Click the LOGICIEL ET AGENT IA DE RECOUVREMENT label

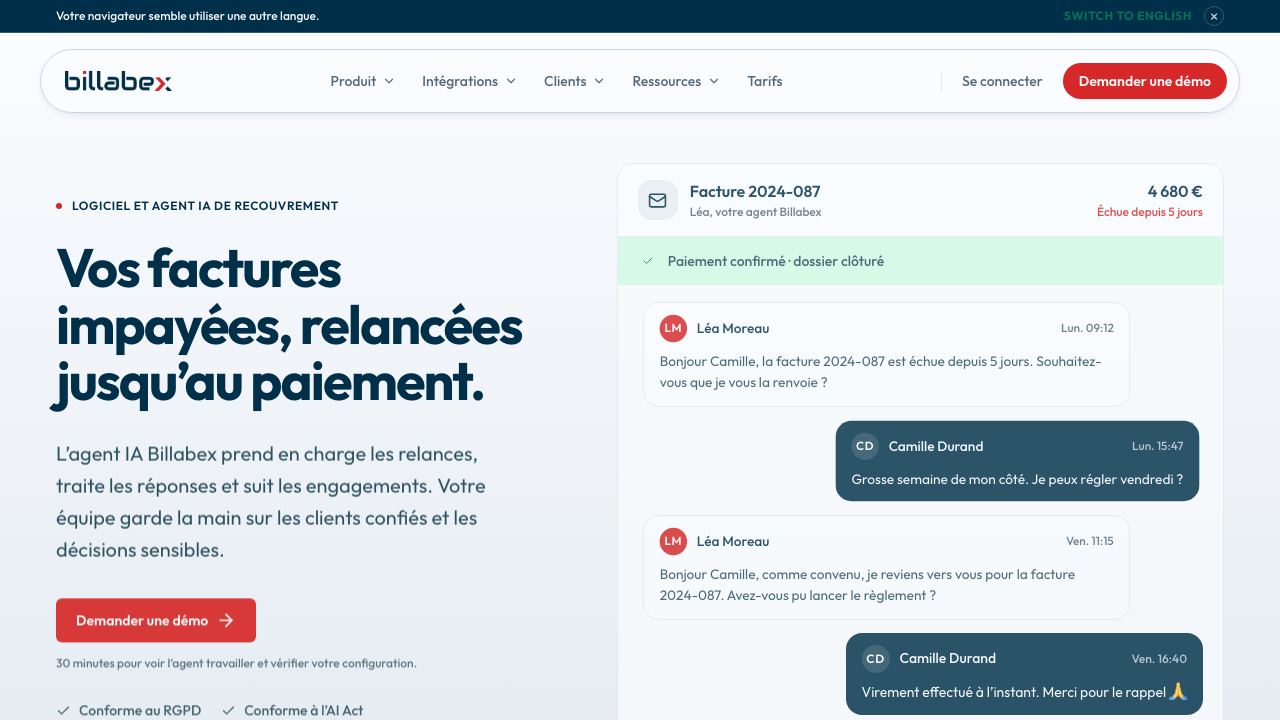tap(205, 206)
